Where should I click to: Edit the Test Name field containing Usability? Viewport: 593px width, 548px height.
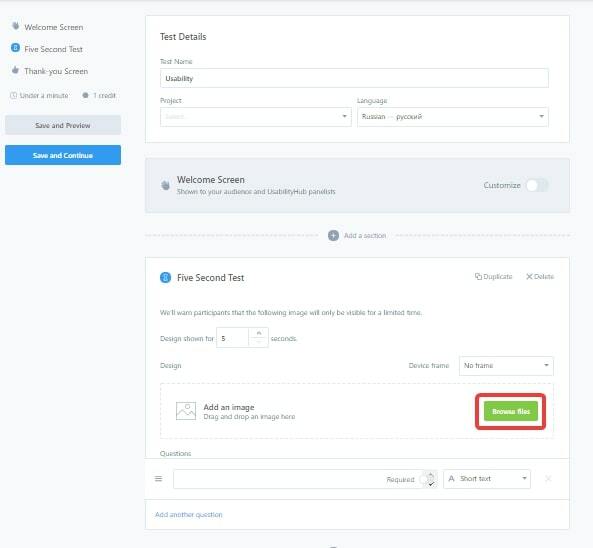pyautogui.click(x=354, y=78)
